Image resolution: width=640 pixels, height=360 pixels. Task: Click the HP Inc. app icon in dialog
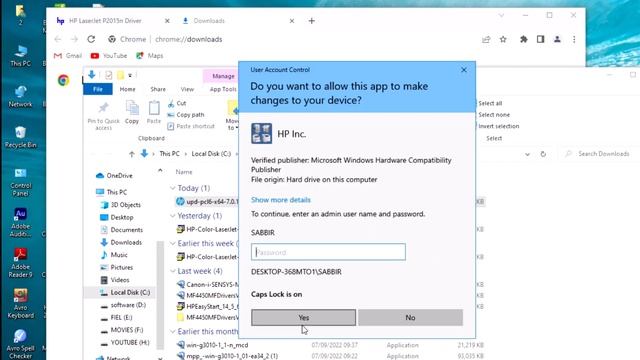tap(262, 133)
